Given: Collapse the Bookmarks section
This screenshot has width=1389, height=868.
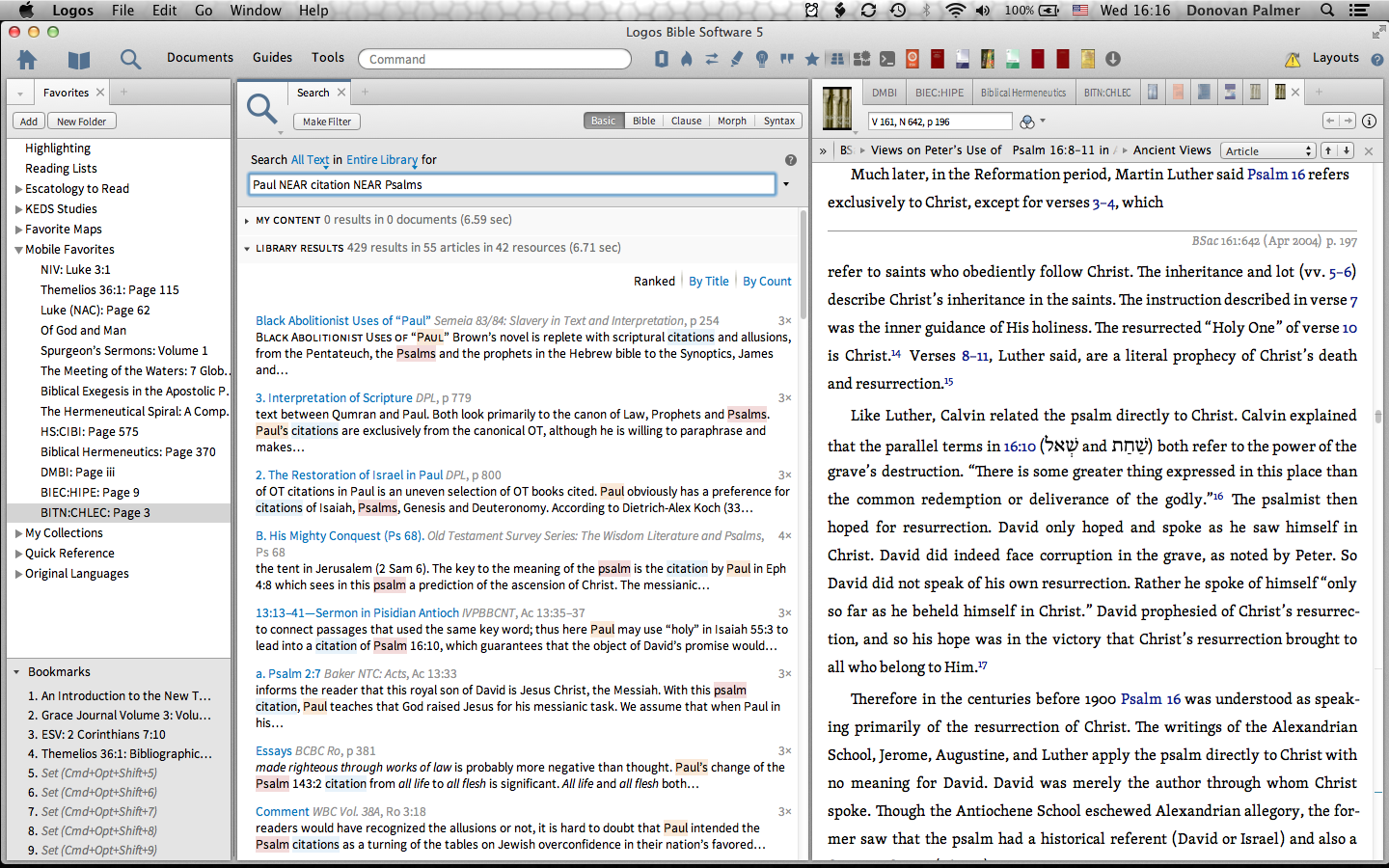Looking at the screenshot, I should (x=16, y=672).
